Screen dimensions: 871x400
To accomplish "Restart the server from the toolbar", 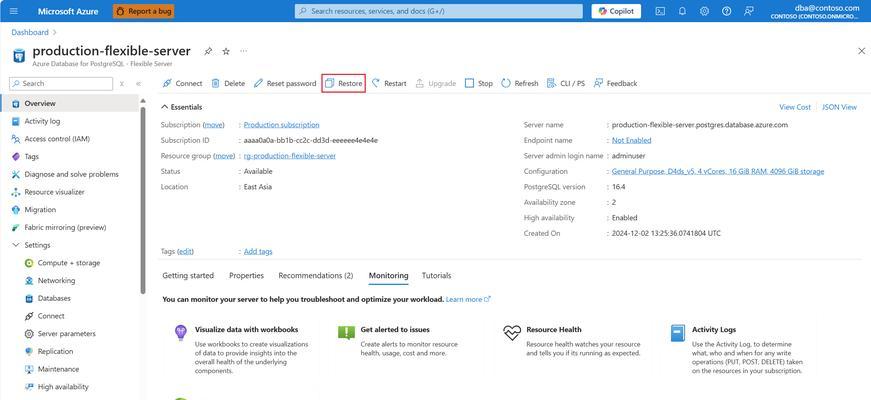I will (x=389, y=83).
